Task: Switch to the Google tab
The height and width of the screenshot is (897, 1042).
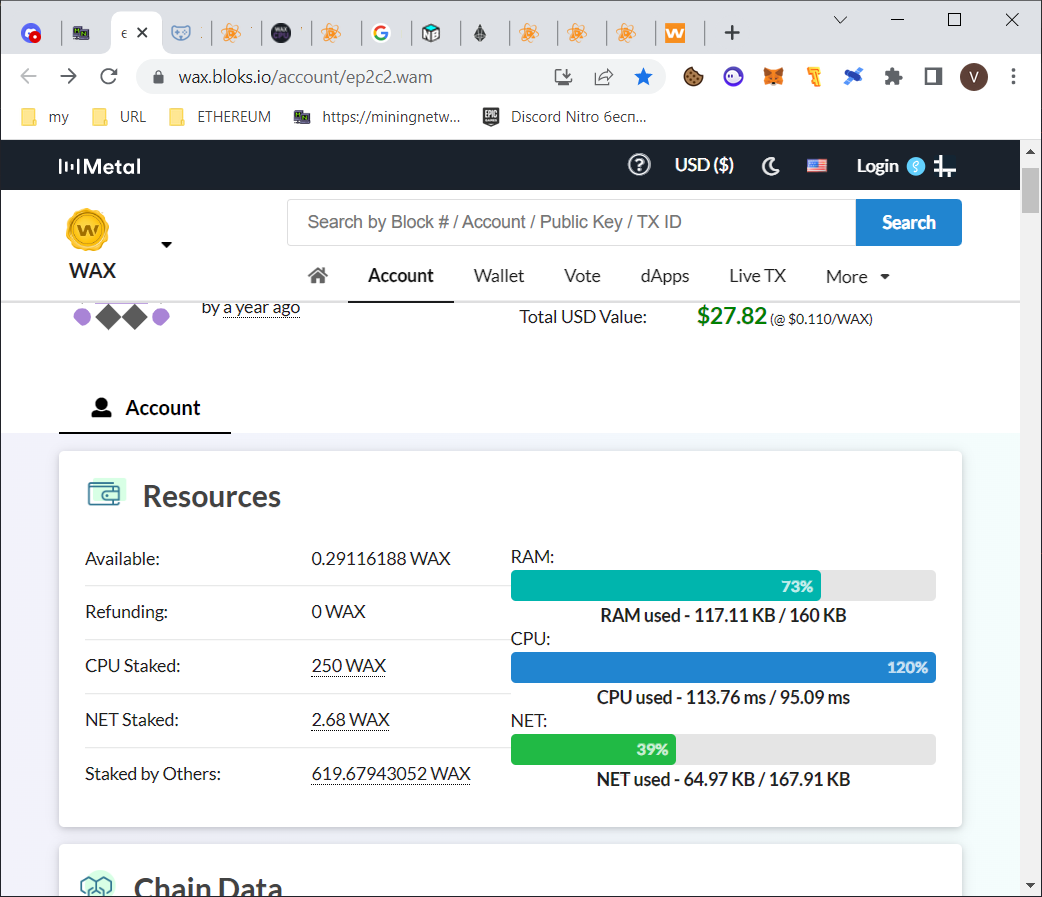Action: (x=381, y=33)
